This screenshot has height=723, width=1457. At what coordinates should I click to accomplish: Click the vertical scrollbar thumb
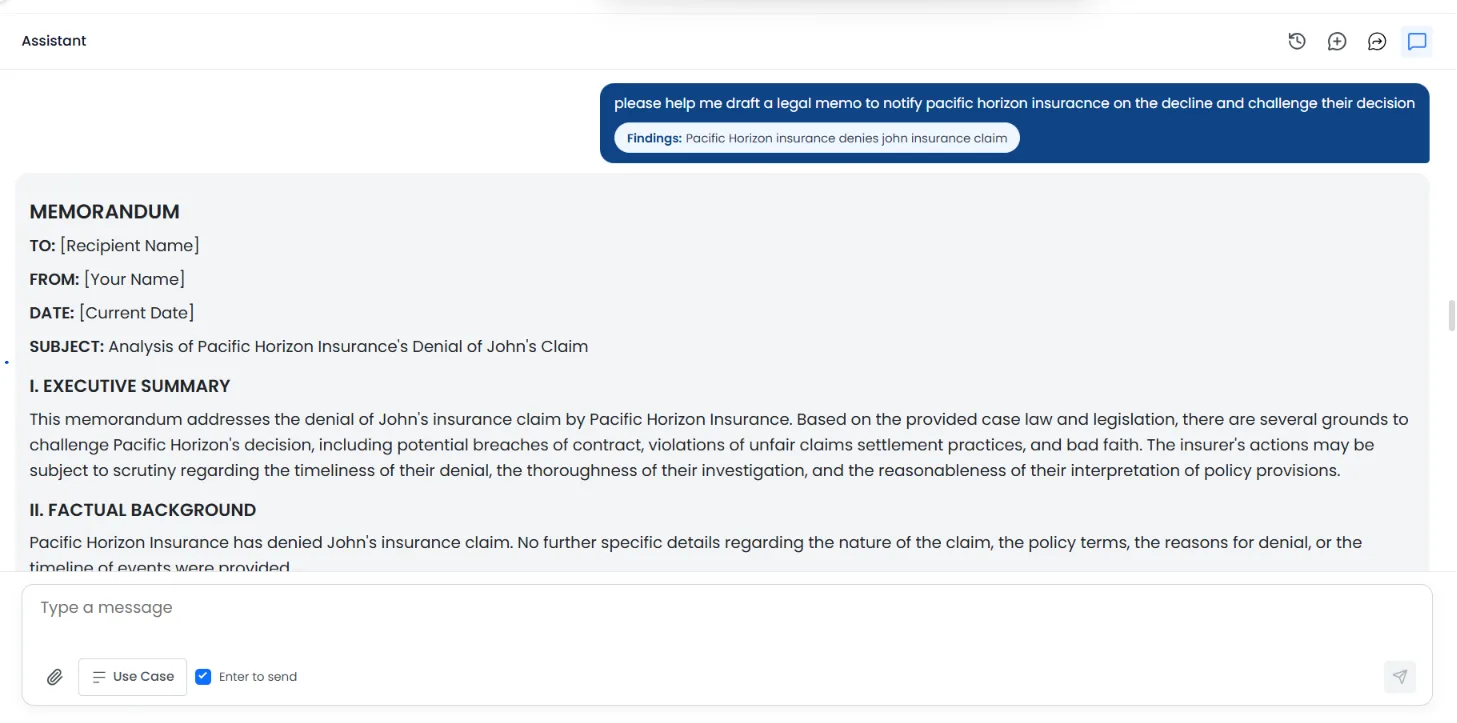[1451, 315]
